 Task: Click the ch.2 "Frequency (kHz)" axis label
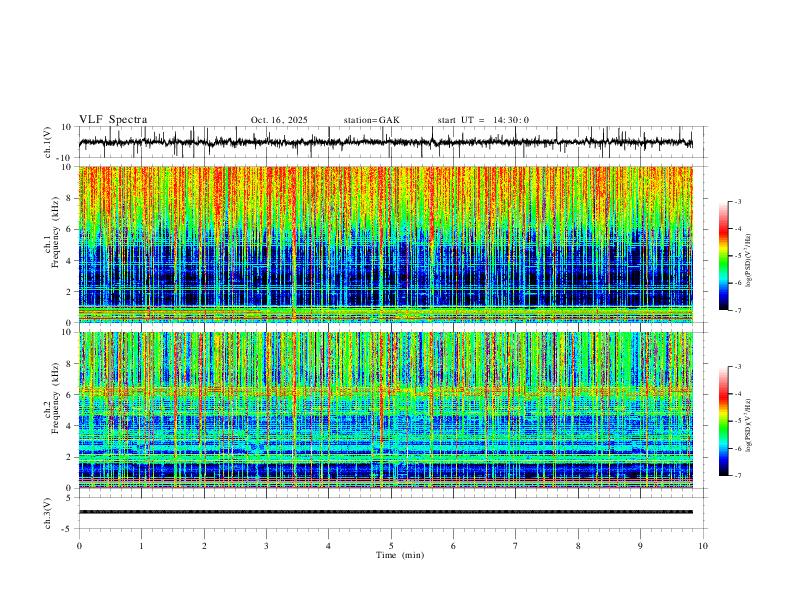[x=55, y=400]
